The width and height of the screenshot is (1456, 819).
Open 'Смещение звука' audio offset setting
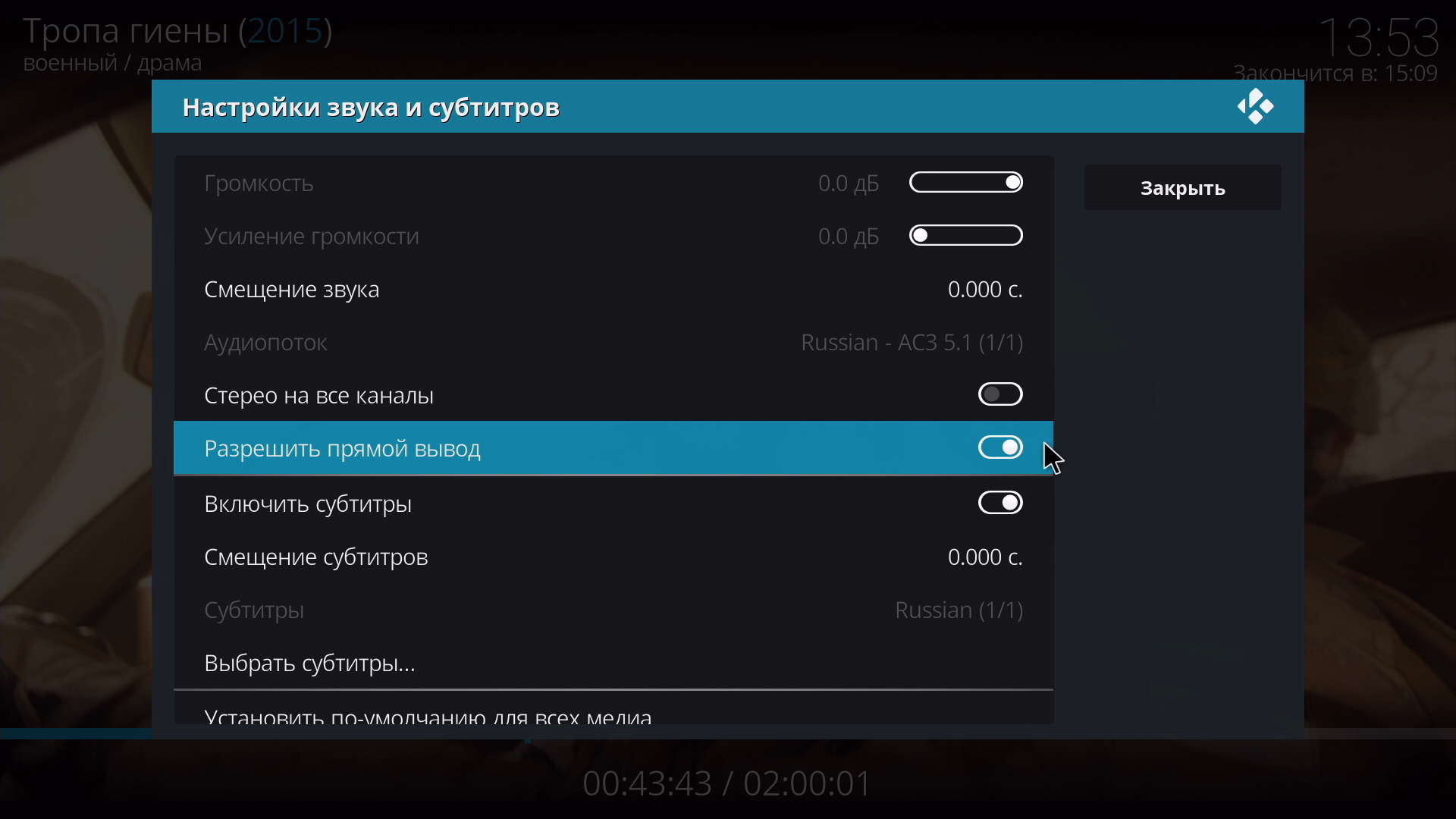[x=613, y=290]
